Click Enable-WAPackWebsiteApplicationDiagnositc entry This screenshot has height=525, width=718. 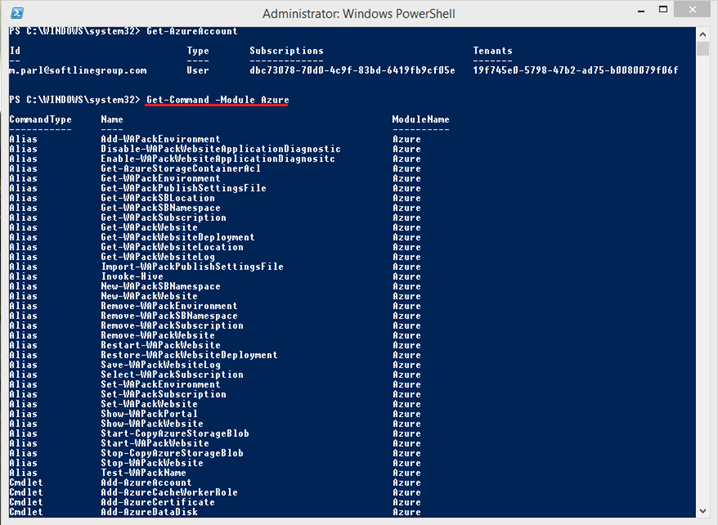click(218, 159)
